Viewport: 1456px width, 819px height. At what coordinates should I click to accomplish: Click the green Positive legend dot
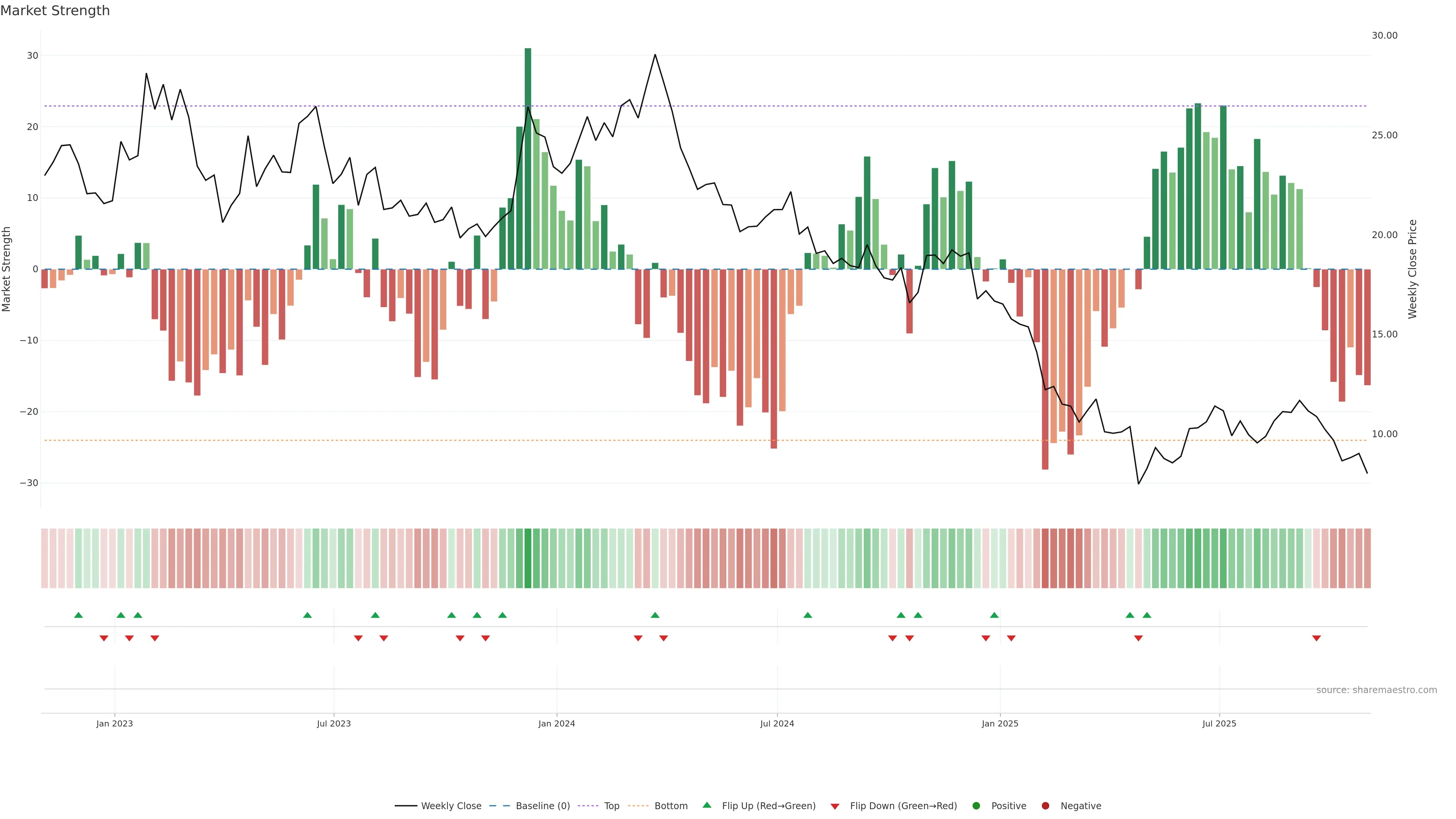click(976, 805)
